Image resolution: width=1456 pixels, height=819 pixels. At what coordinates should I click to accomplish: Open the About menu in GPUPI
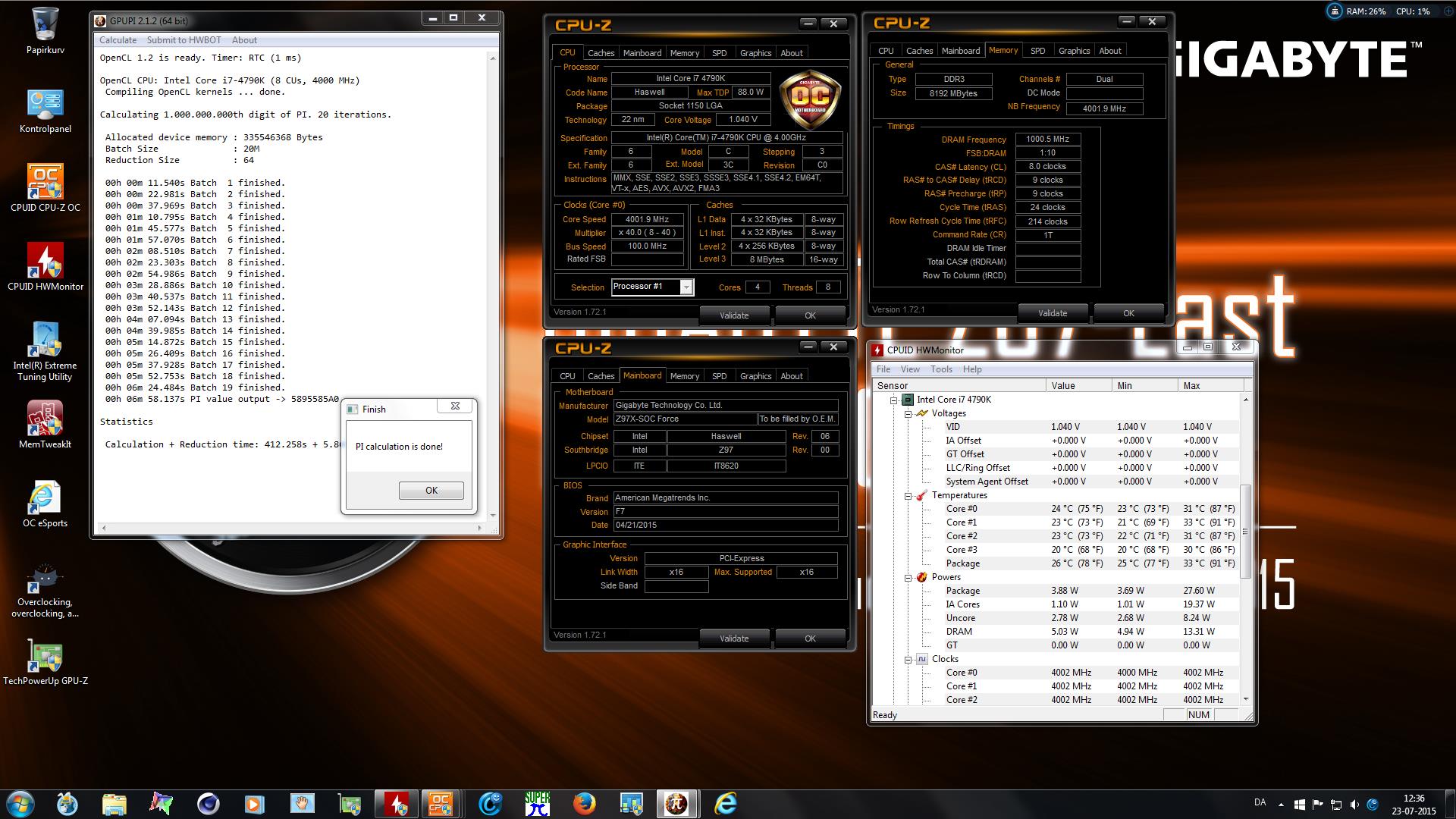click(x=244, y=40)
